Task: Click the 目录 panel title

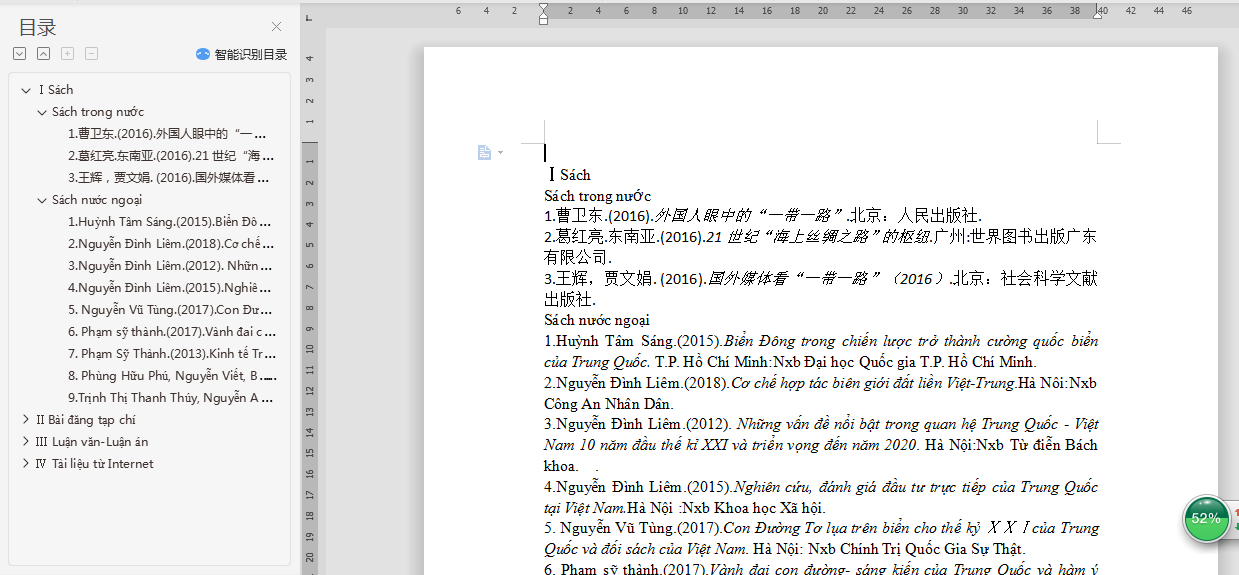Action: [38, 27]
